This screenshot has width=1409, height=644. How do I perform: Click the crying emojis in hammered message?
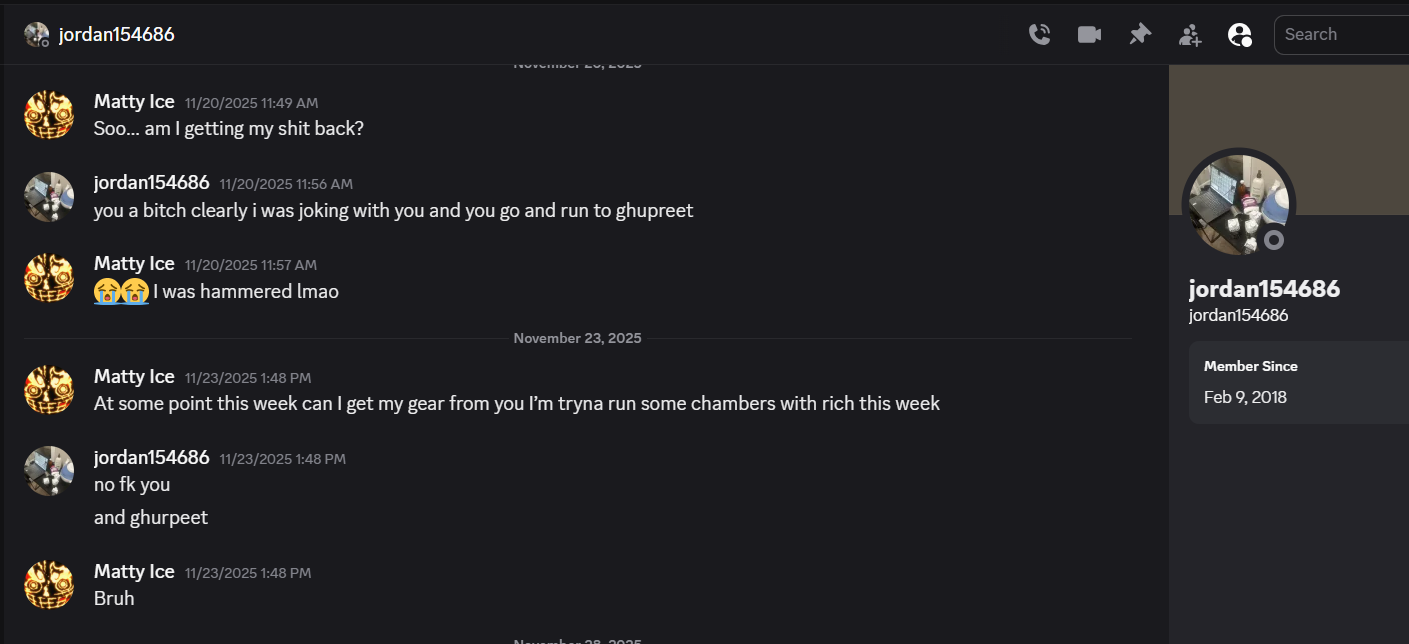[x=121, y=292]
